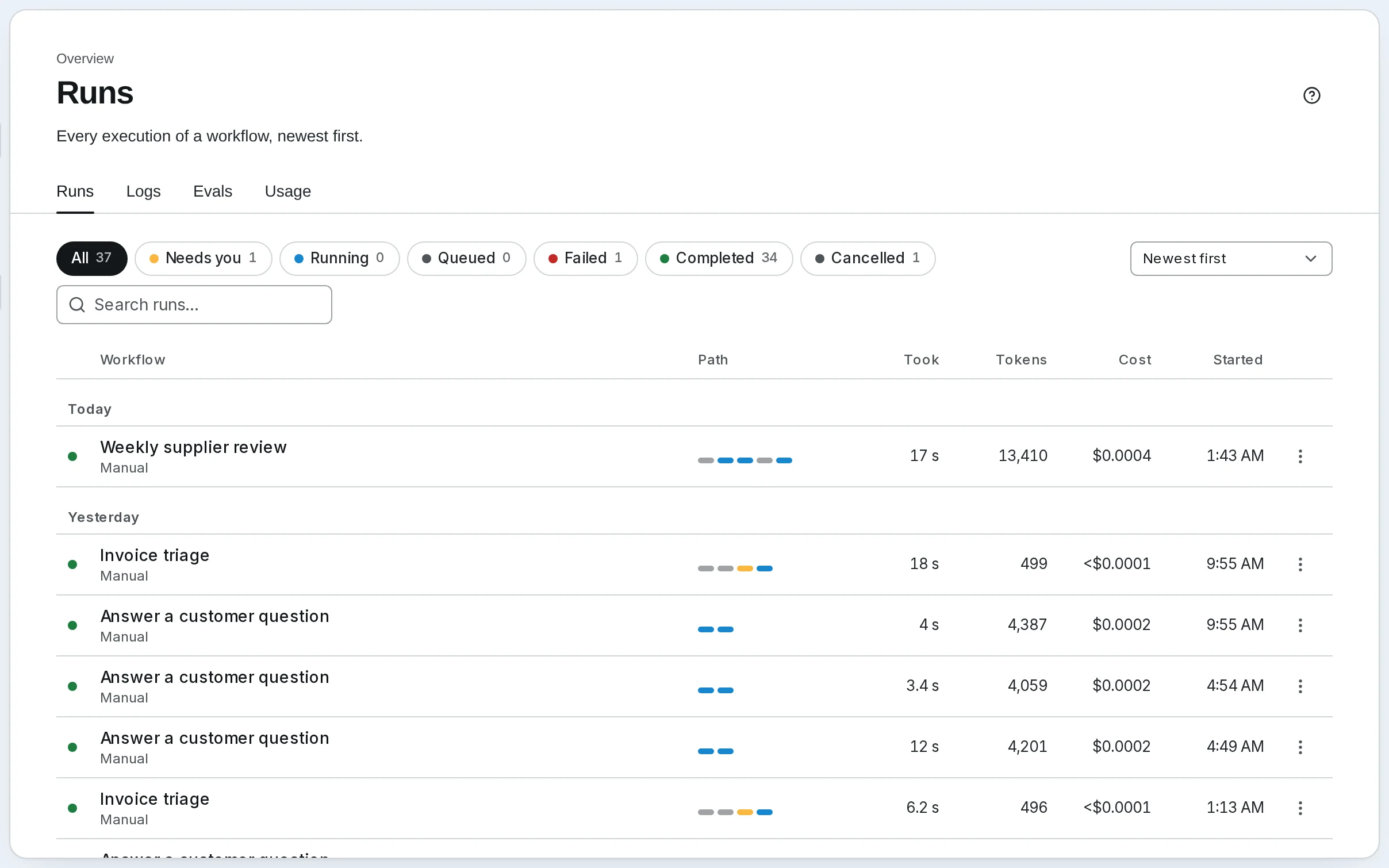Filter runs by Needs you

tap(204, 258)
